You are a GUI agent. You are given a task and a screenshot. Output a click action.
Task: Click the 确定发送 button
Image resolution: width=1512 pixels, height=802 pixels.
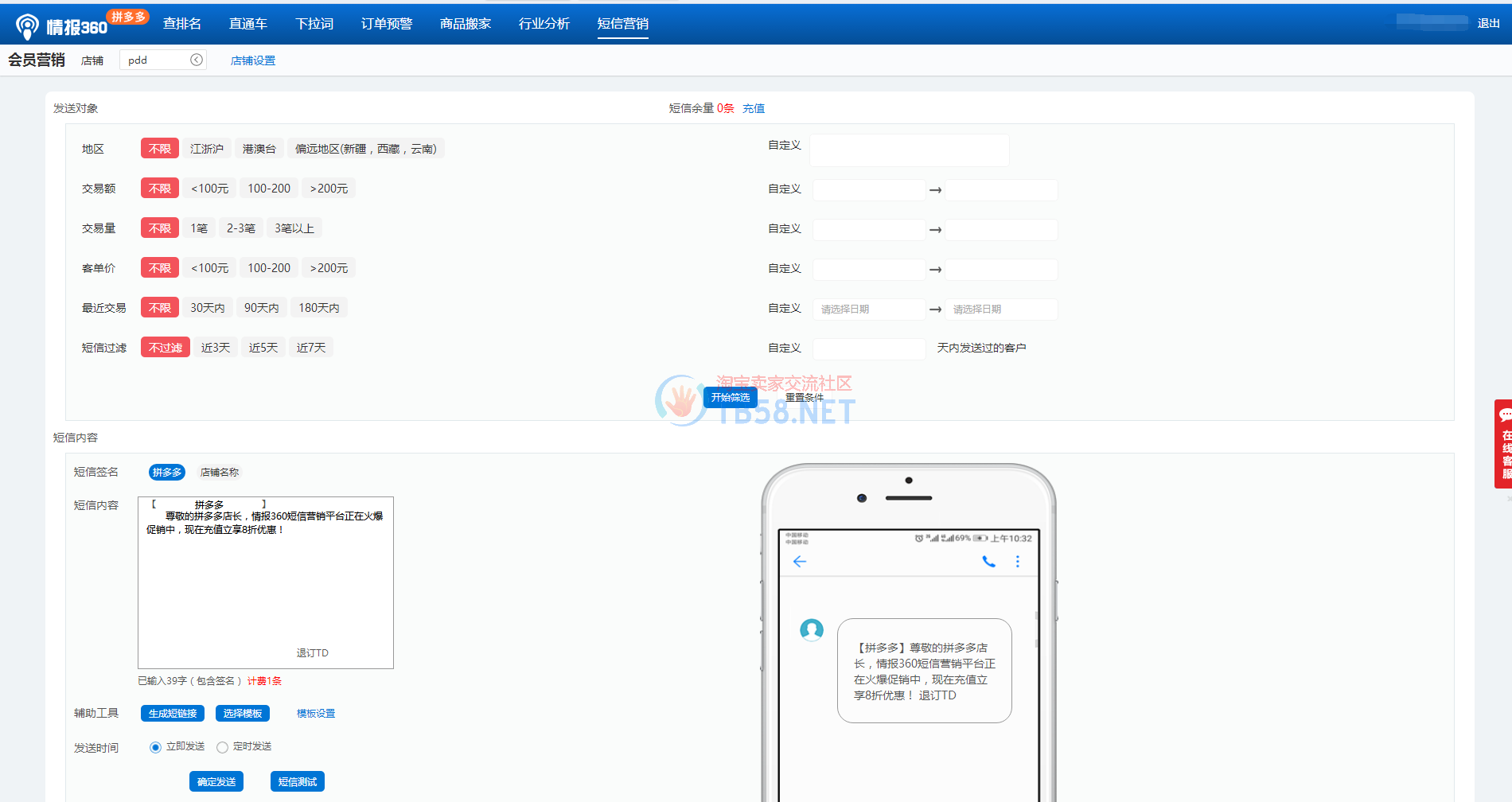point(216,782)
